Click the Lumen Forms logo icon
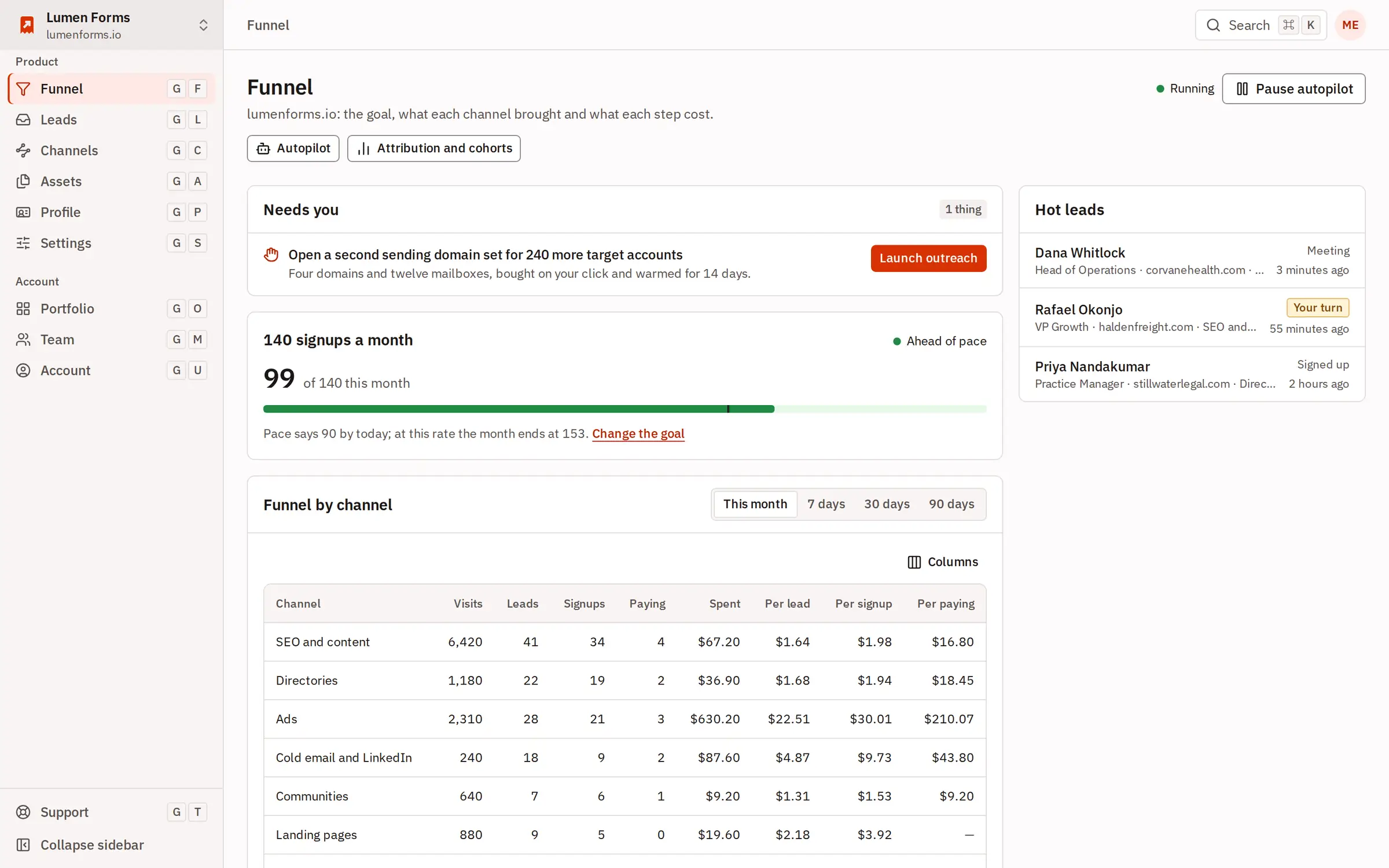Screen dimensions: 1389x868 click(27, 25)
